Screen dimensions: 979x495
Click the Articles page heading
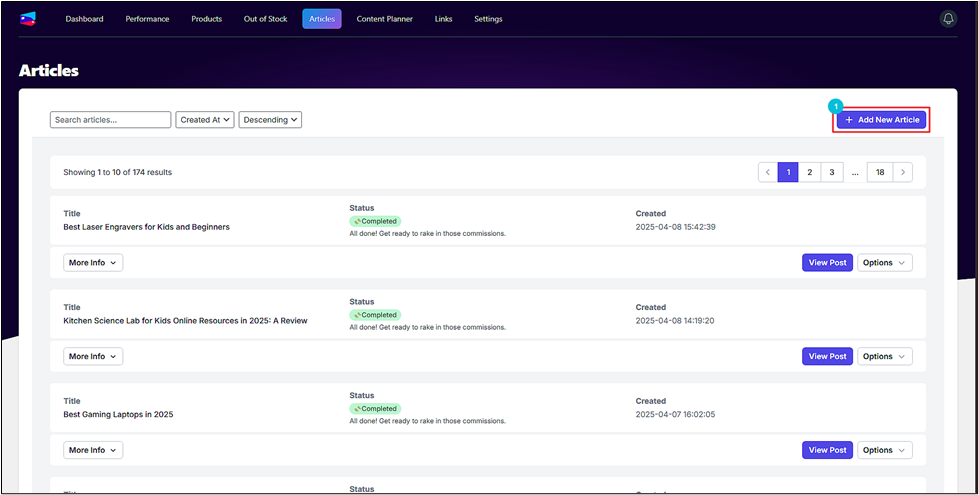click(49, 71)
